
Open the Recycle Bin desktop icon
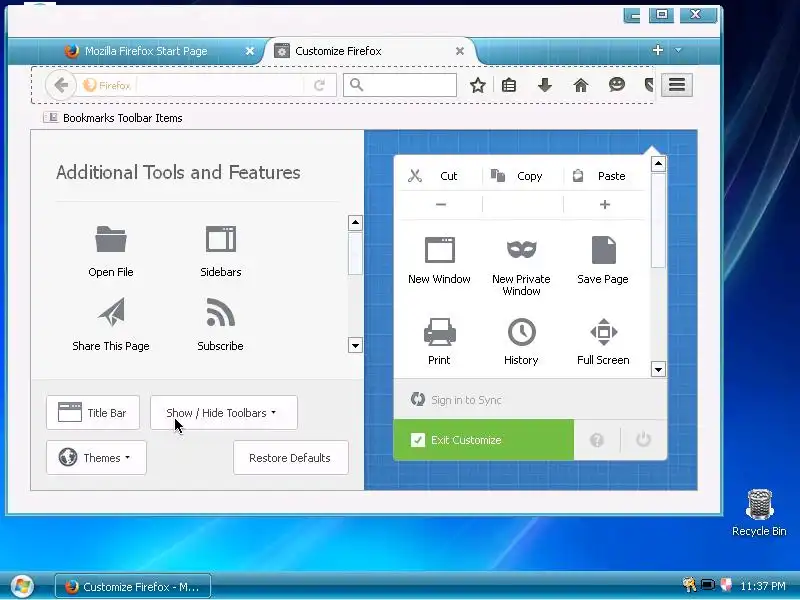tap(759, 513)
